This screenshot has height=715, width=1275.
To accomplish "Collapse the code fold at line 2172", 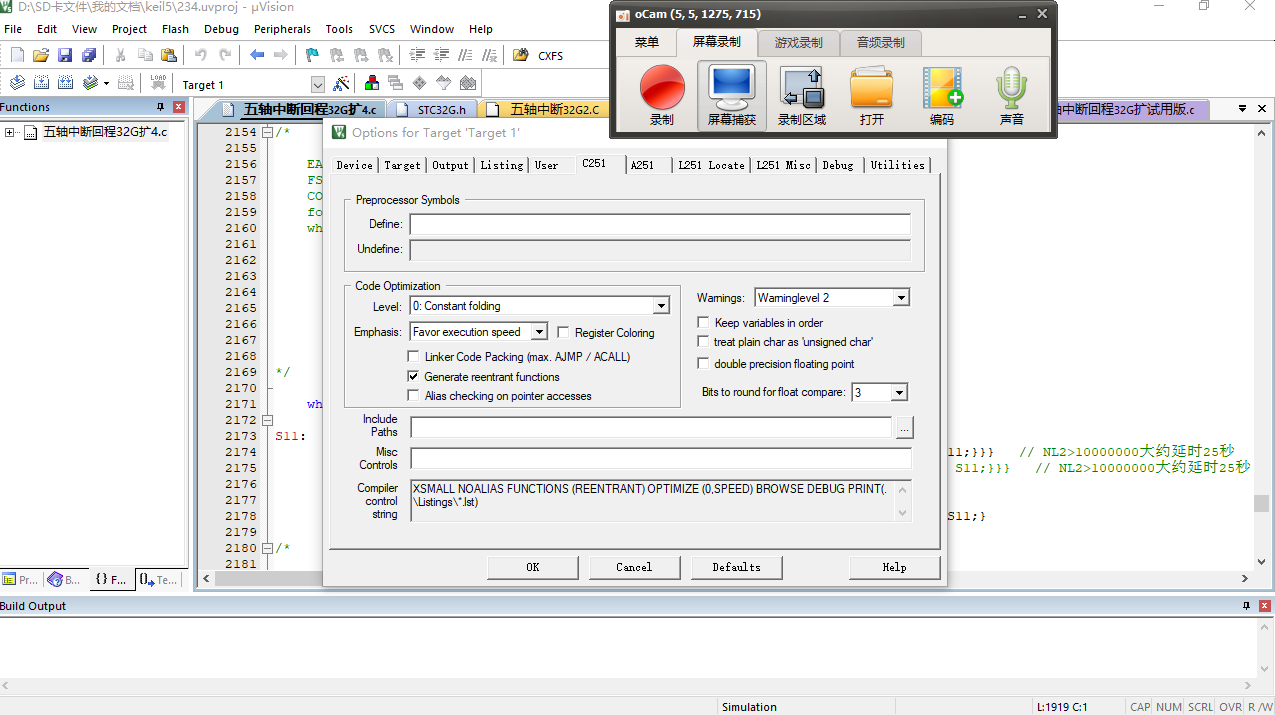I will click(267, 420).
